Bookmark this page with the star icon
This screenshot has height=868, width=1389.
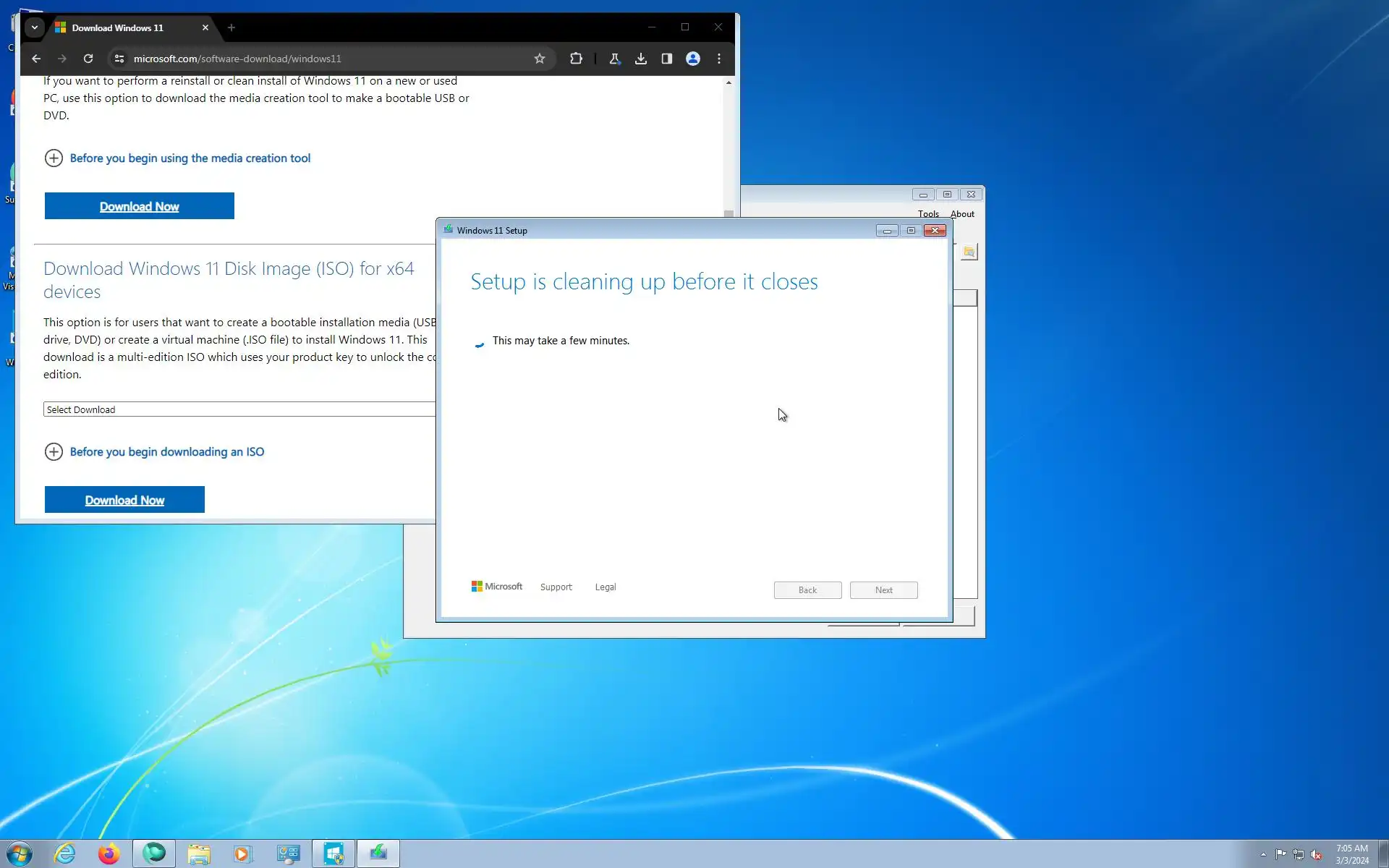pyautogui.click(x=540, y=59)
